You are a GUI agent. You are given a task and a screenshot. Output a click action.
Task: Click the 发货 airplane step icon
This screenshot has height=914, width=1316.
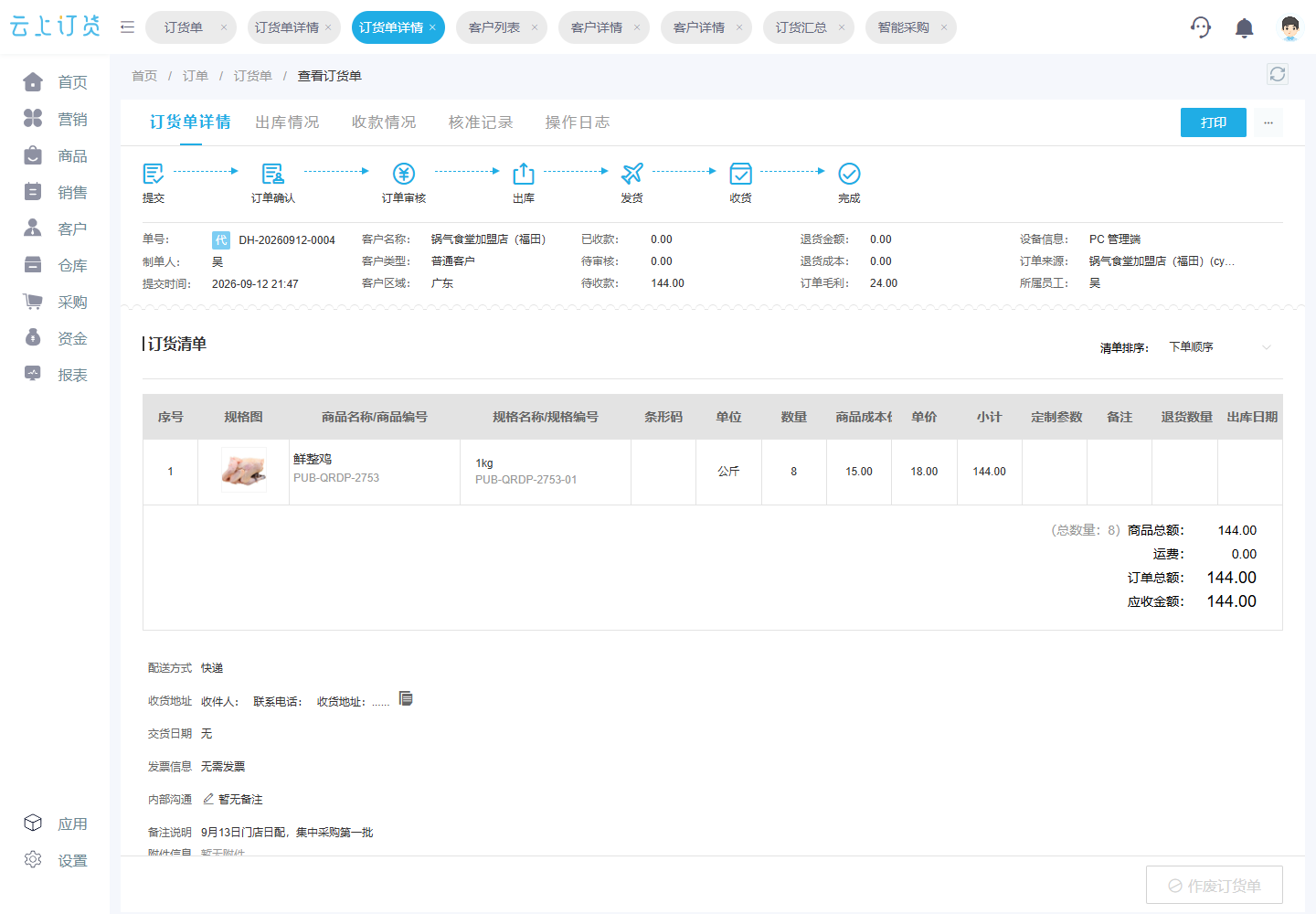(x=631, y=174)
